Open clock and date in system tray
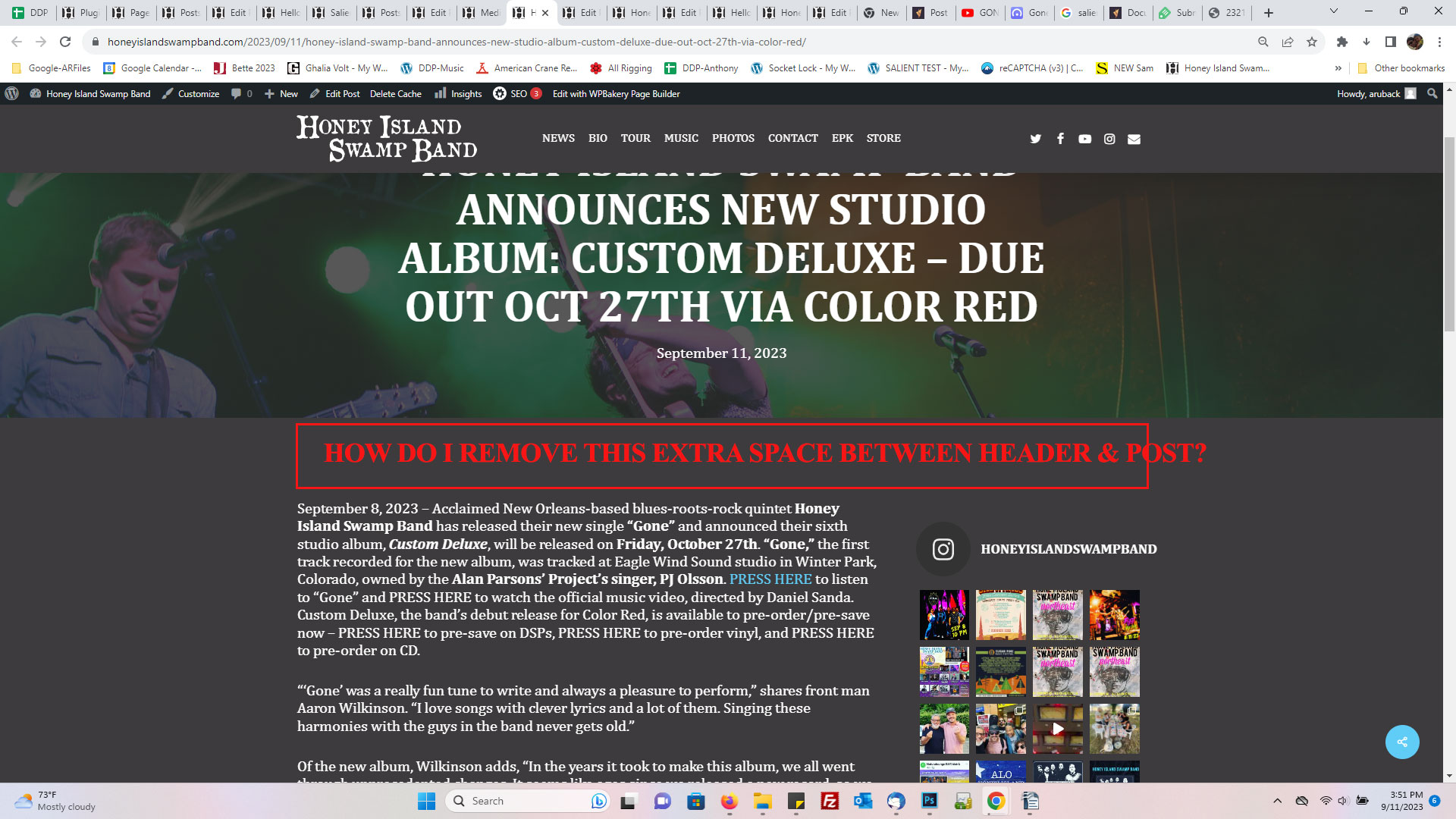Screen dimensions: 1456x819 tap(1401, 801)
